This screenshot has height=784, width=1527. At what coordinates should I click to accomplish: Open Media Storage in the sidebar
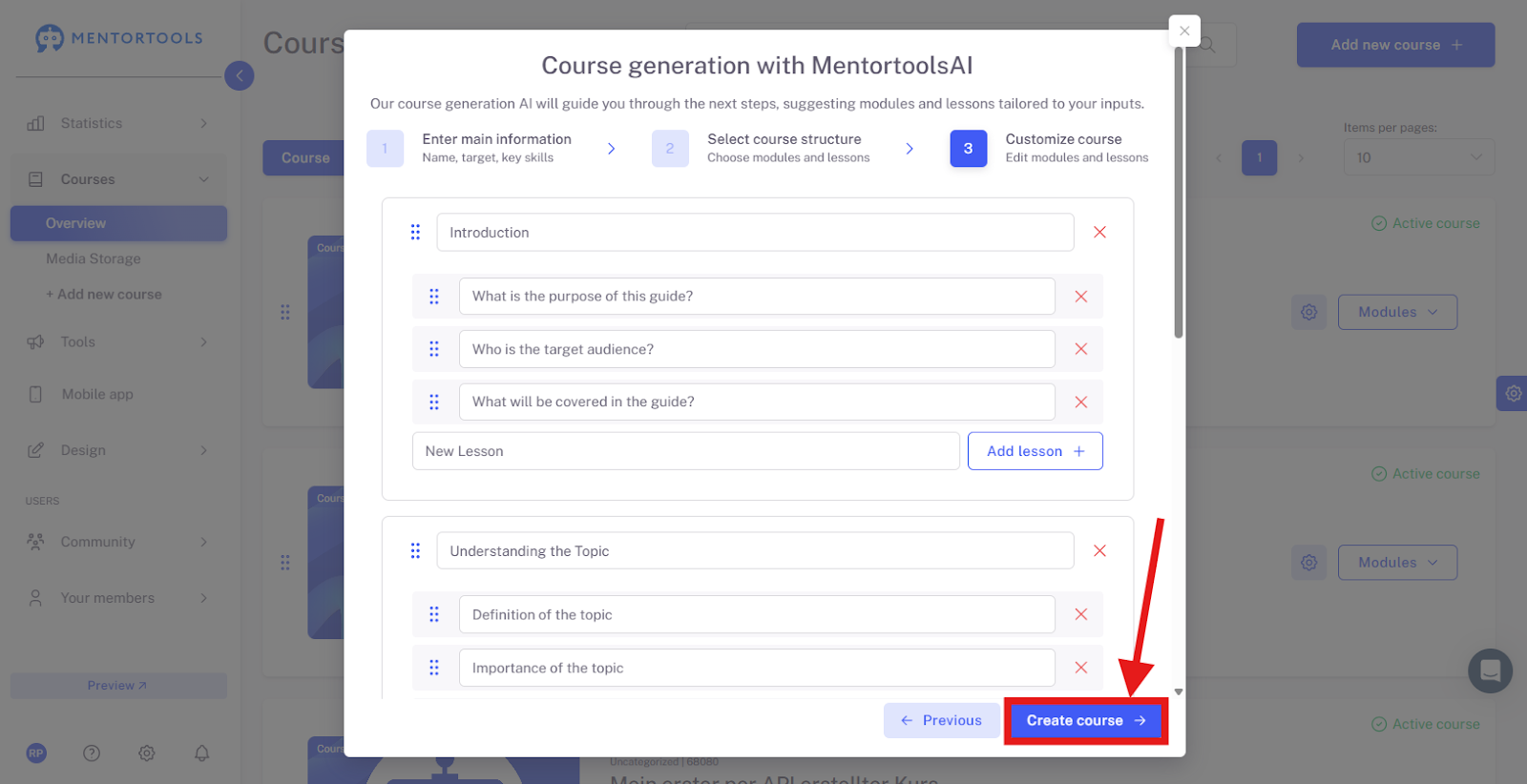click(94, 258)
